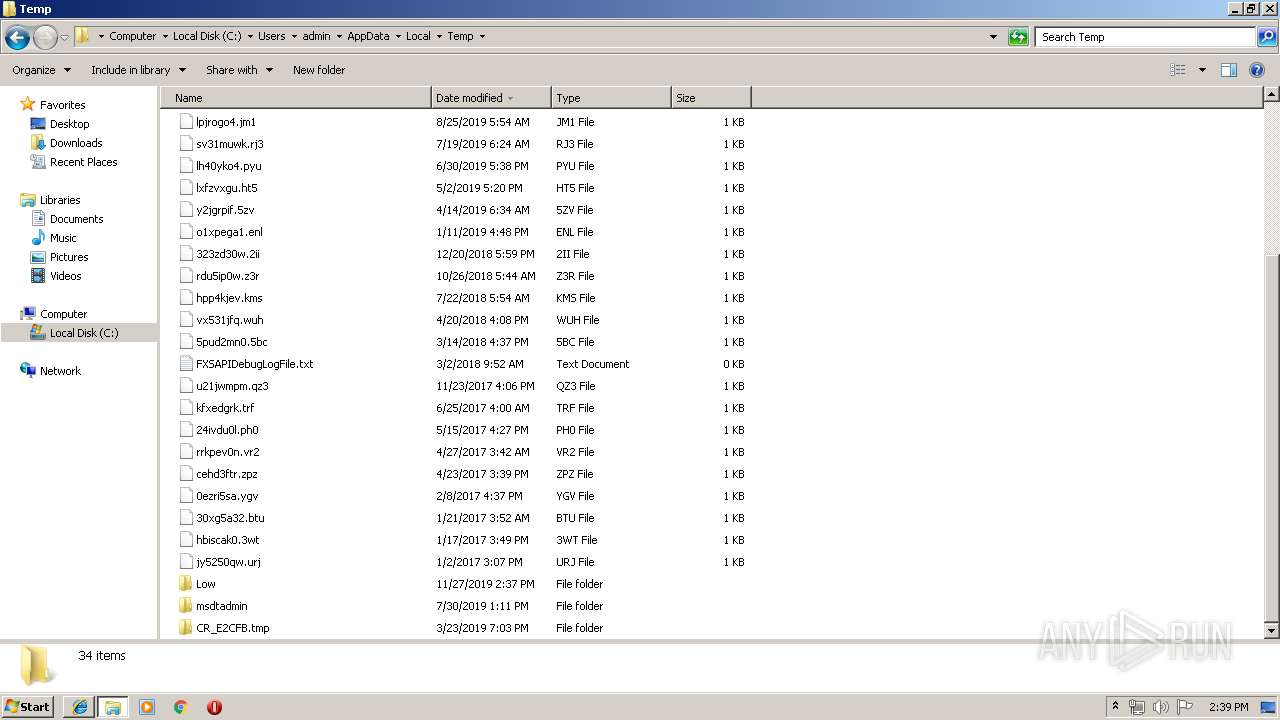Click the Back navigation arrow
Viewport: 1280px width, 720px height.
pyautogui.click(x=17, y=37)
